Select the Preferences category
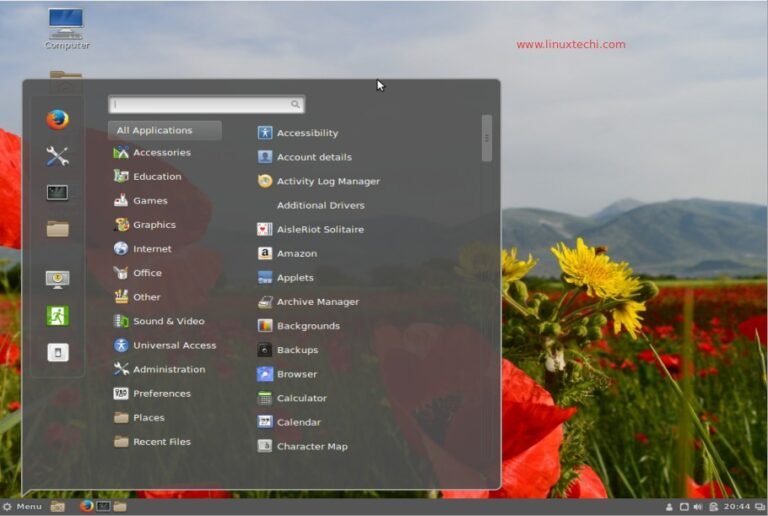 (152, 393)
